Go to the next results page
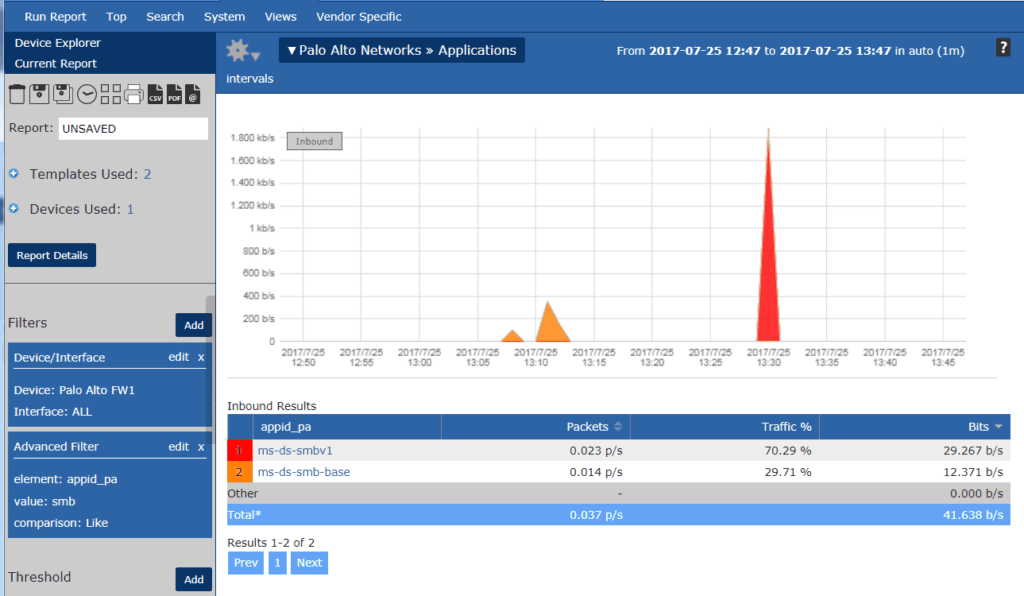Screen dimensions: 1024x596 click(310, 563)
